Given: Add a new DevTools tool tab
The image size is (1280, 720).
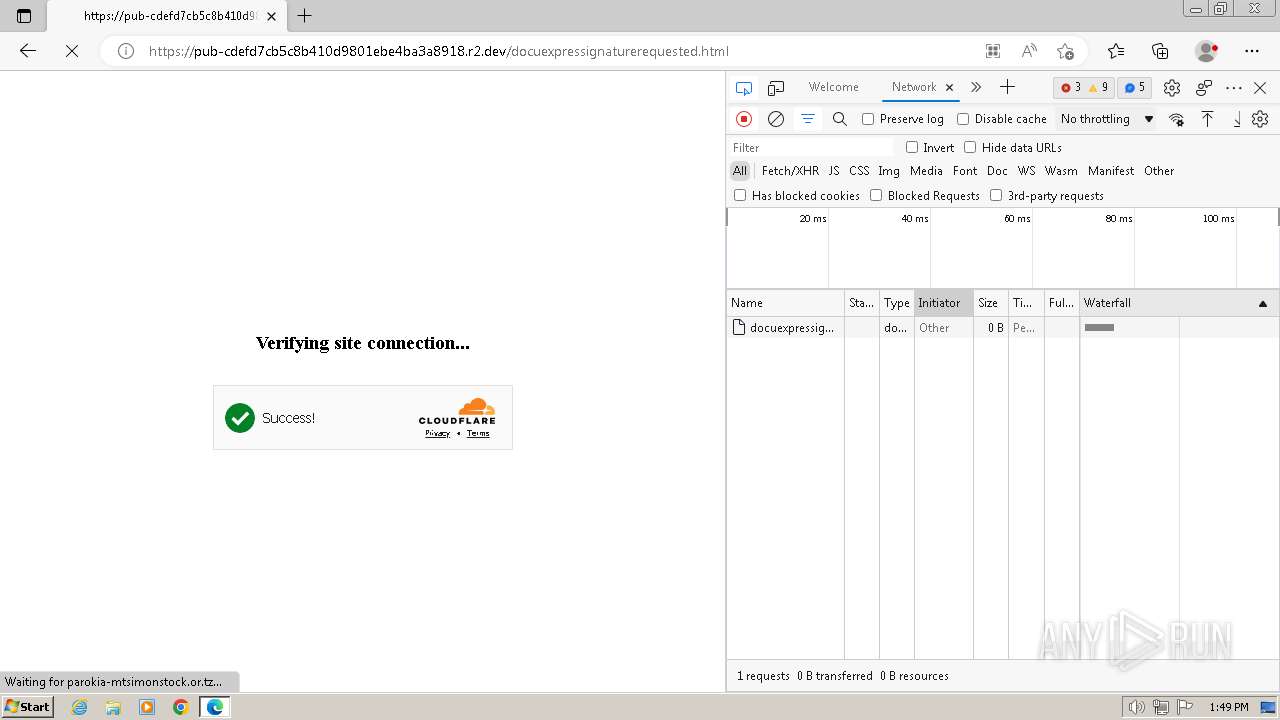Looking at the screenshot, I should click(1007, 87).
